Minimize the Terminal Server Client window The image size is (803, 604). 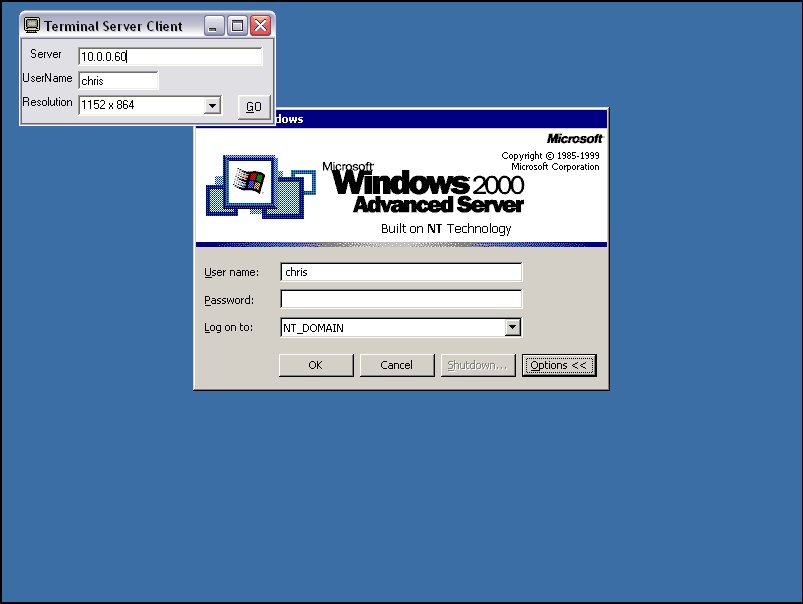click(x=215, y=26)
